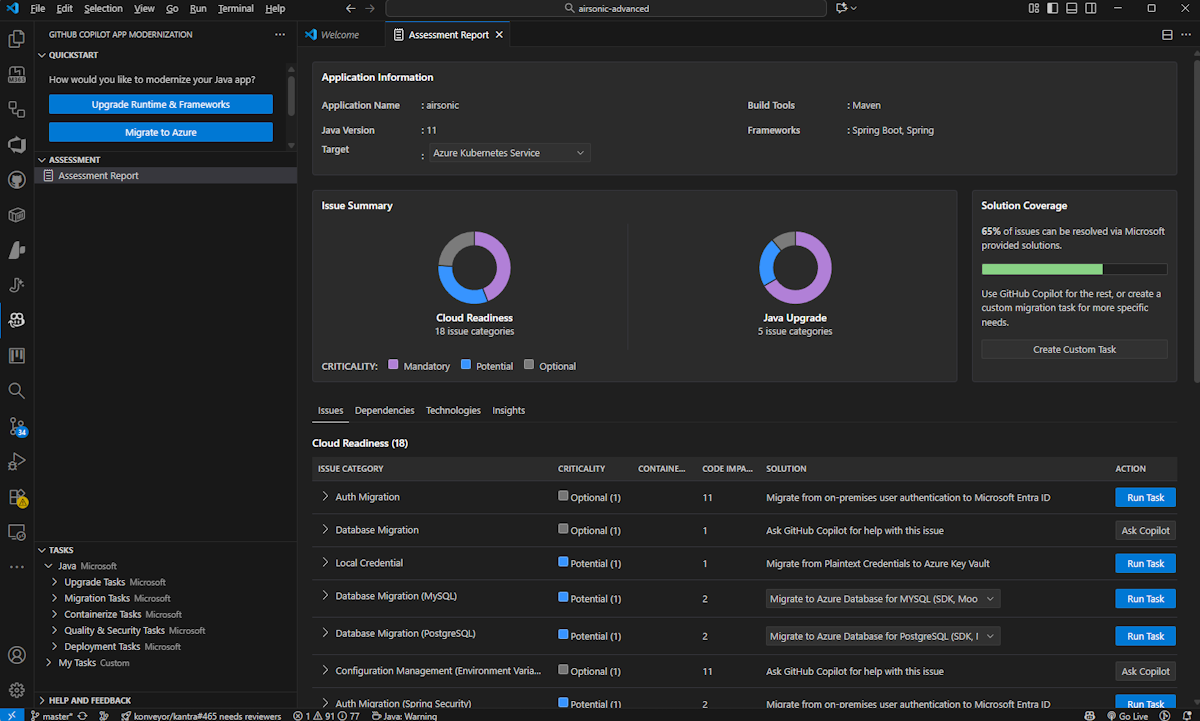Switch to the Dependencies tab
Screen dimensions: 1200x721
click(x=384, y=410)
